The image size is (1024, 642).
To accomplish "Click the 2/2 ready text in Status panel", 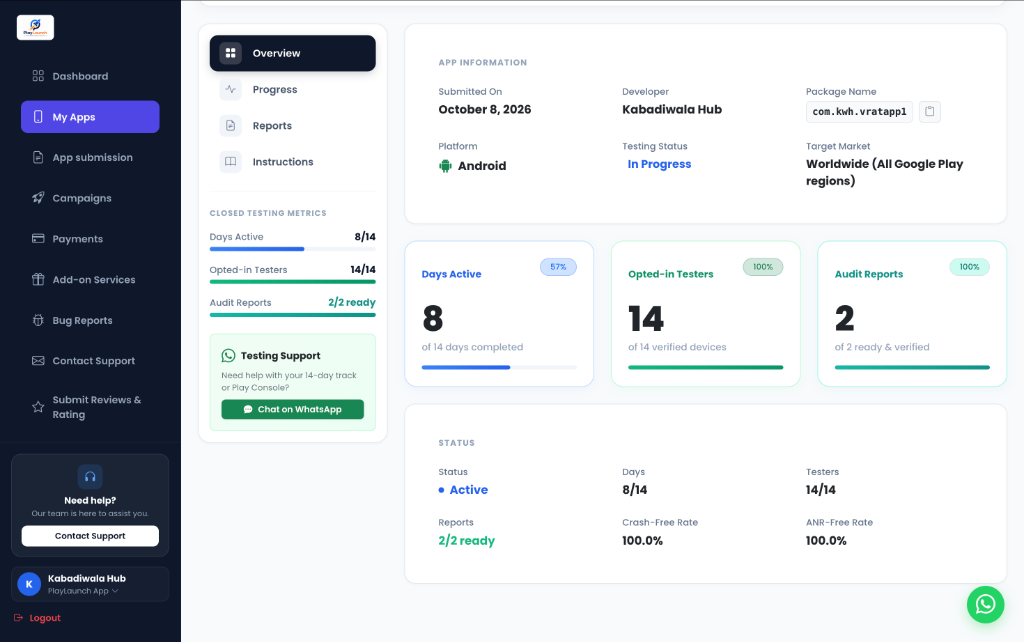I will [466, 541].
